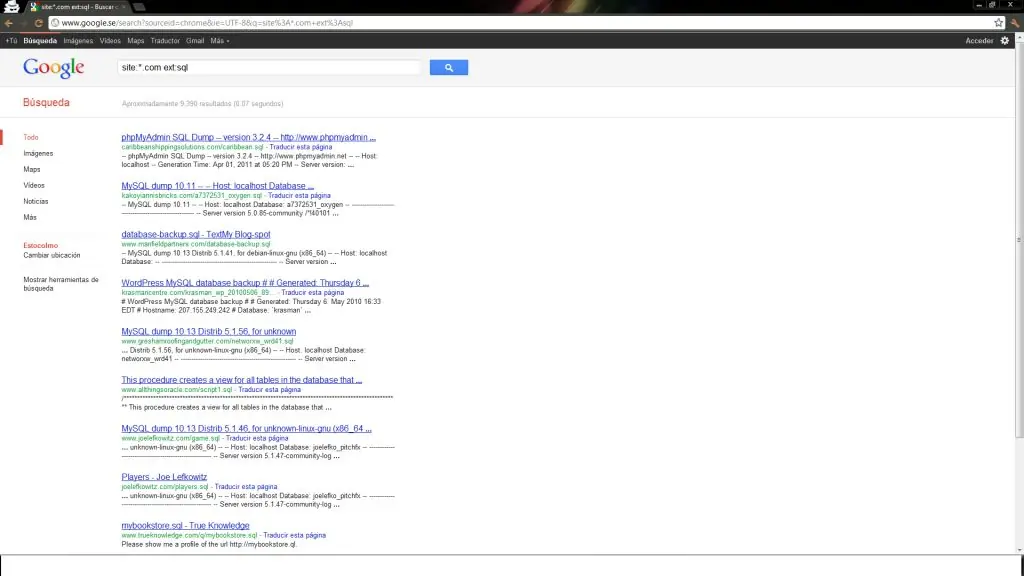Image resolution: width=1024 pixels, height=576 pixels.
Task: Filter results by Vídeos in sidebar
Action: coord(34,185)
